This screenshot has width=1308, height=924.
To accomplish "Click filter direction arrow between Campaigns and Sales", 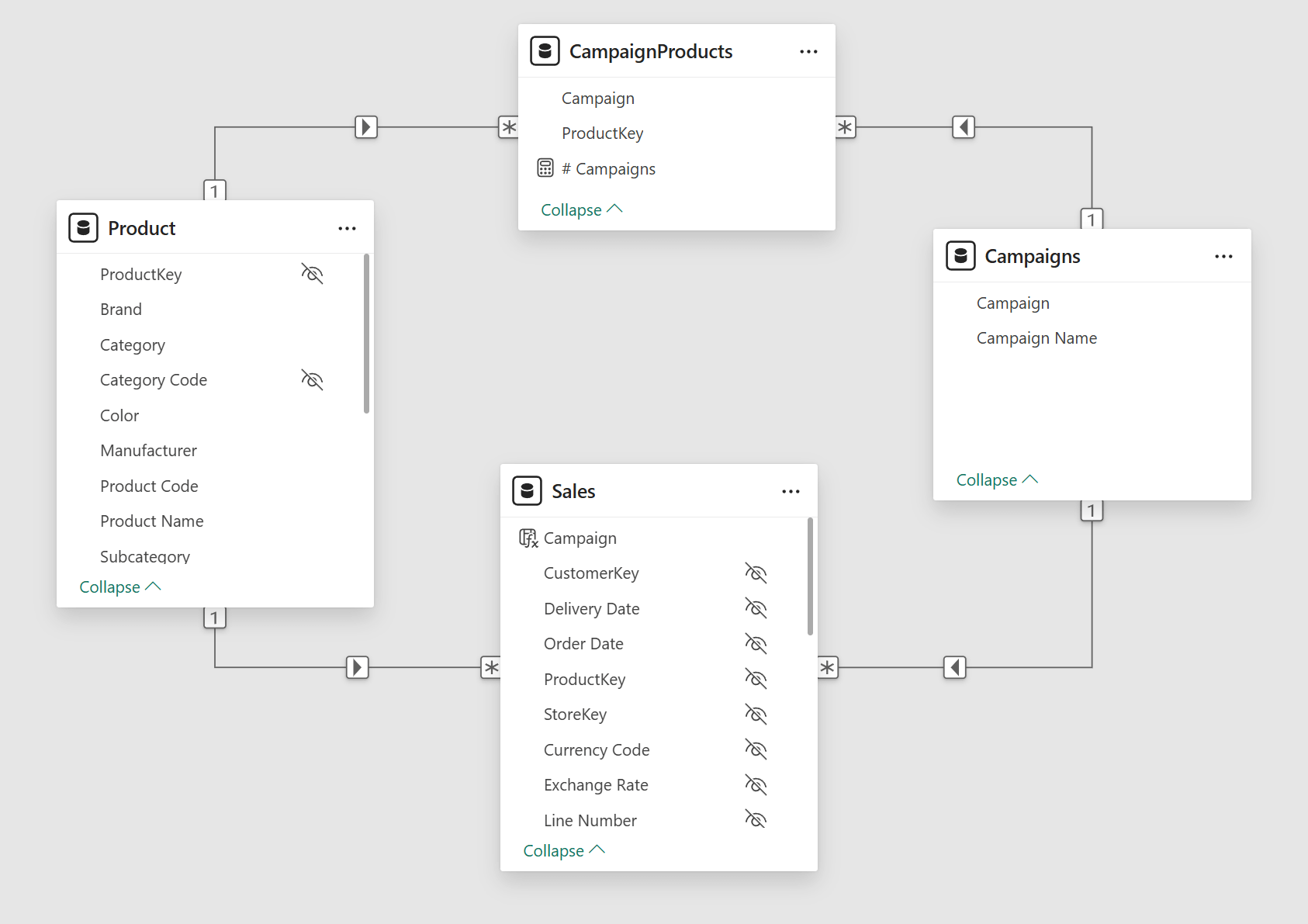I will [955, 667].
